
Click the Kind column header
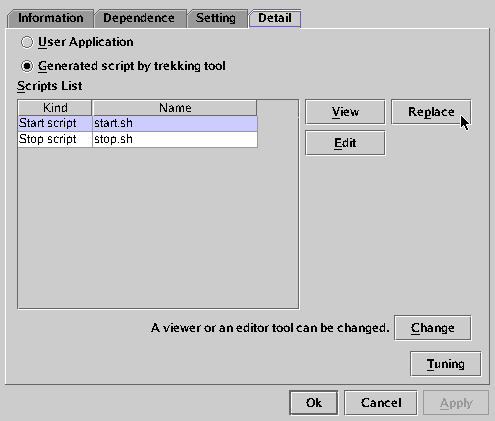coord(55,108)
